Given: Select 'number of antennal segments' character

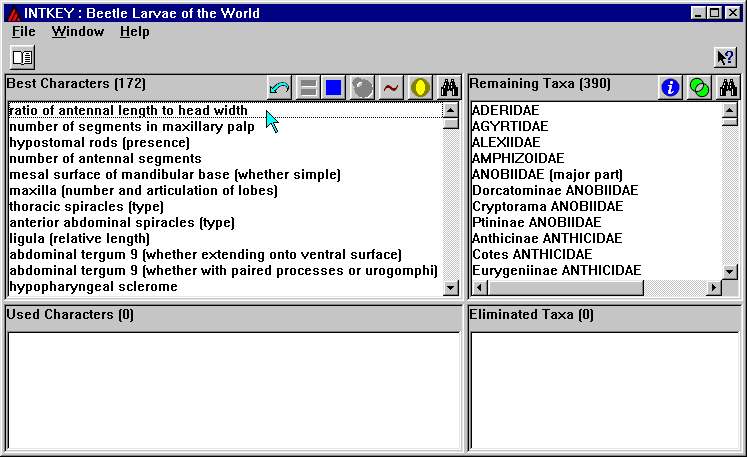Looking at the screenshot, I should [x=105, y=159].
